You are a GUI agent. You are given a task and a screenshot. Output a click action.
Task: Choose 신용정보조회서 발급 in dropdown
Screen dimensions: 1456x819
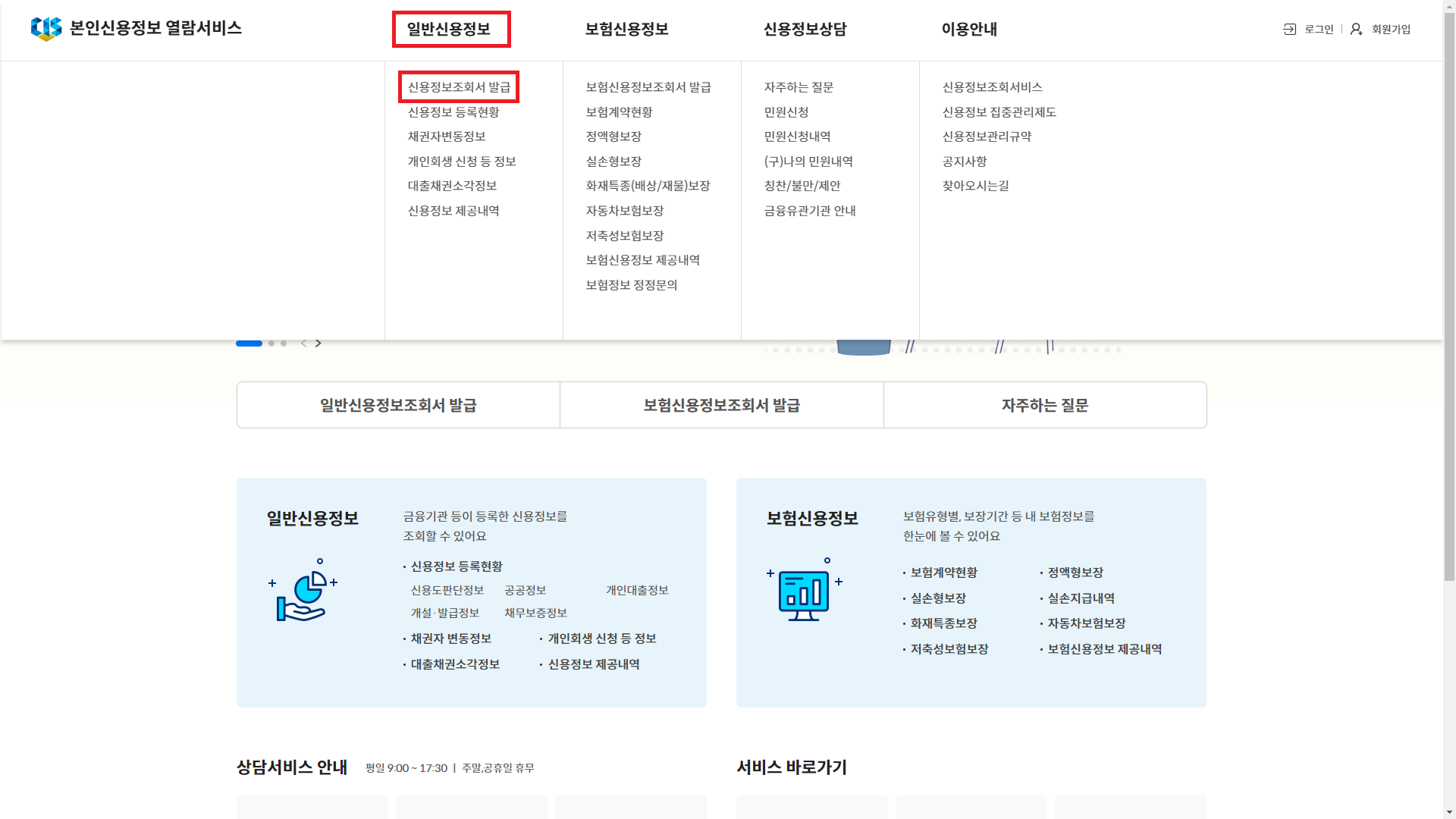coord(459,87)
